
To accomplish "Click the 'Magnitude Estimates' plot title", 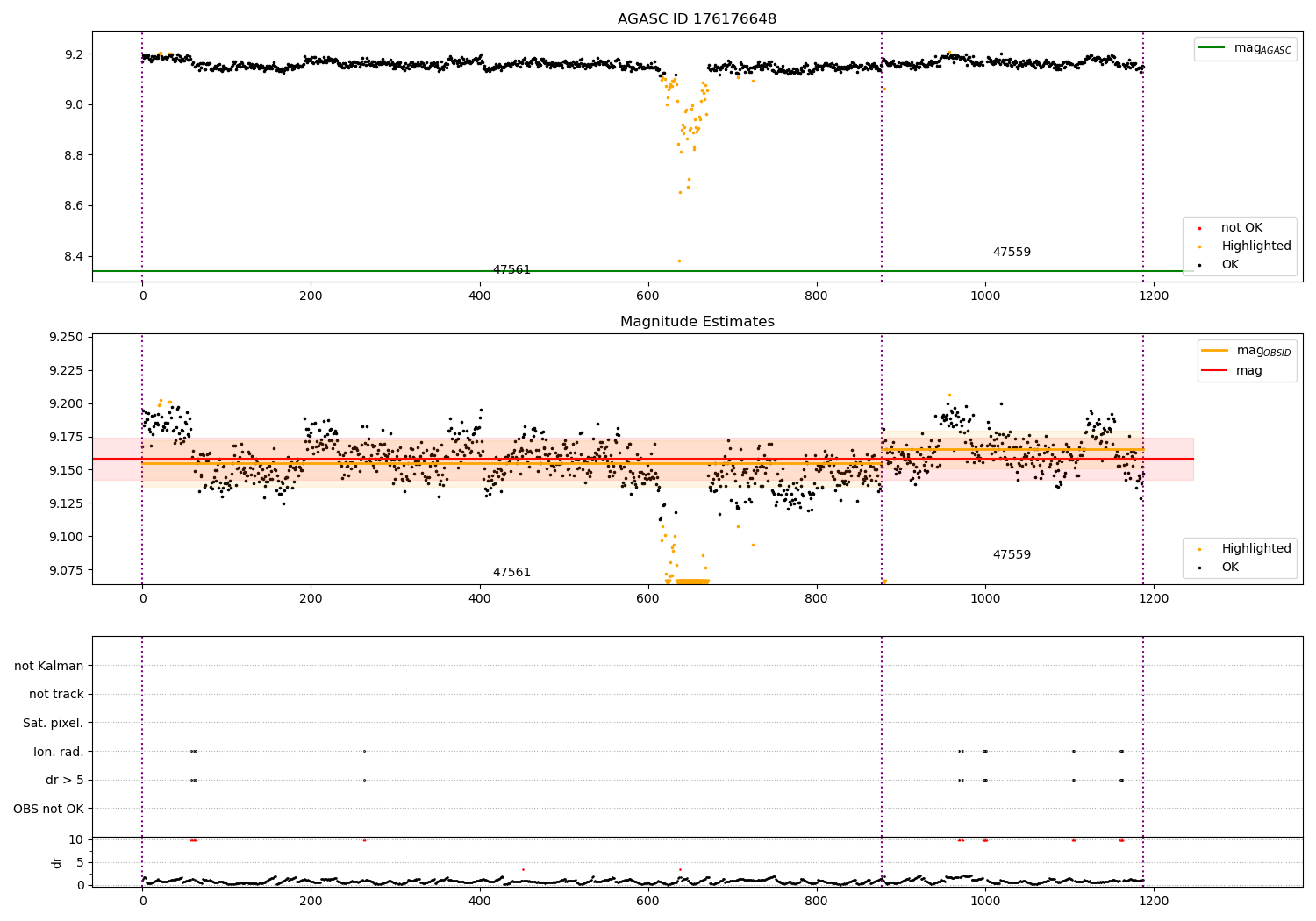I will click(x=697, y=322).
